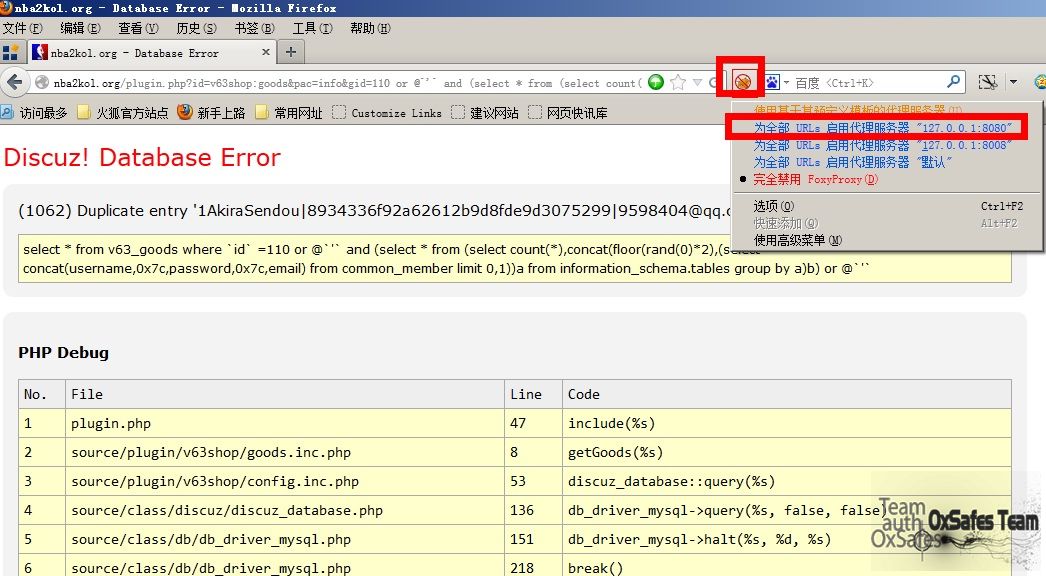
Task: Click the globe site identity icon
Action: (43, 83)
